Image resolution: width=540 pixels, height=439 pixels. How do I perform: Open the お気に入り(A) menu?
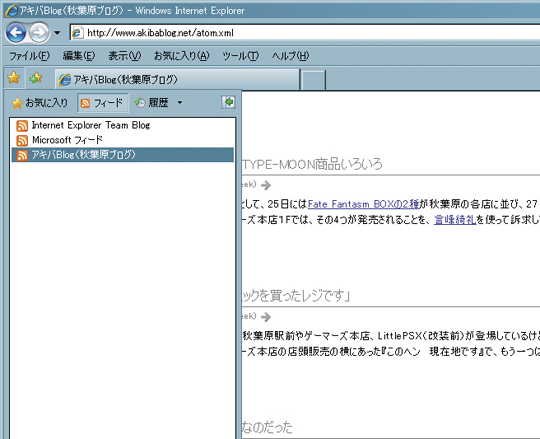tap(181, 56)
